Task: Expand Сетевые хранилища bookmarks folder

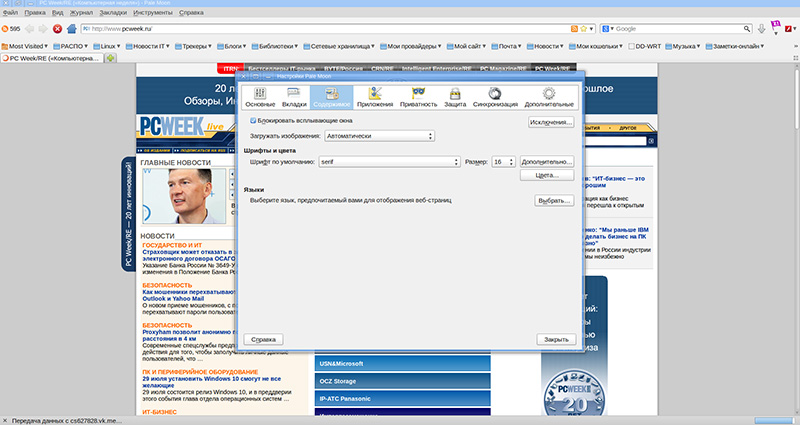Action: coord(339,46)
